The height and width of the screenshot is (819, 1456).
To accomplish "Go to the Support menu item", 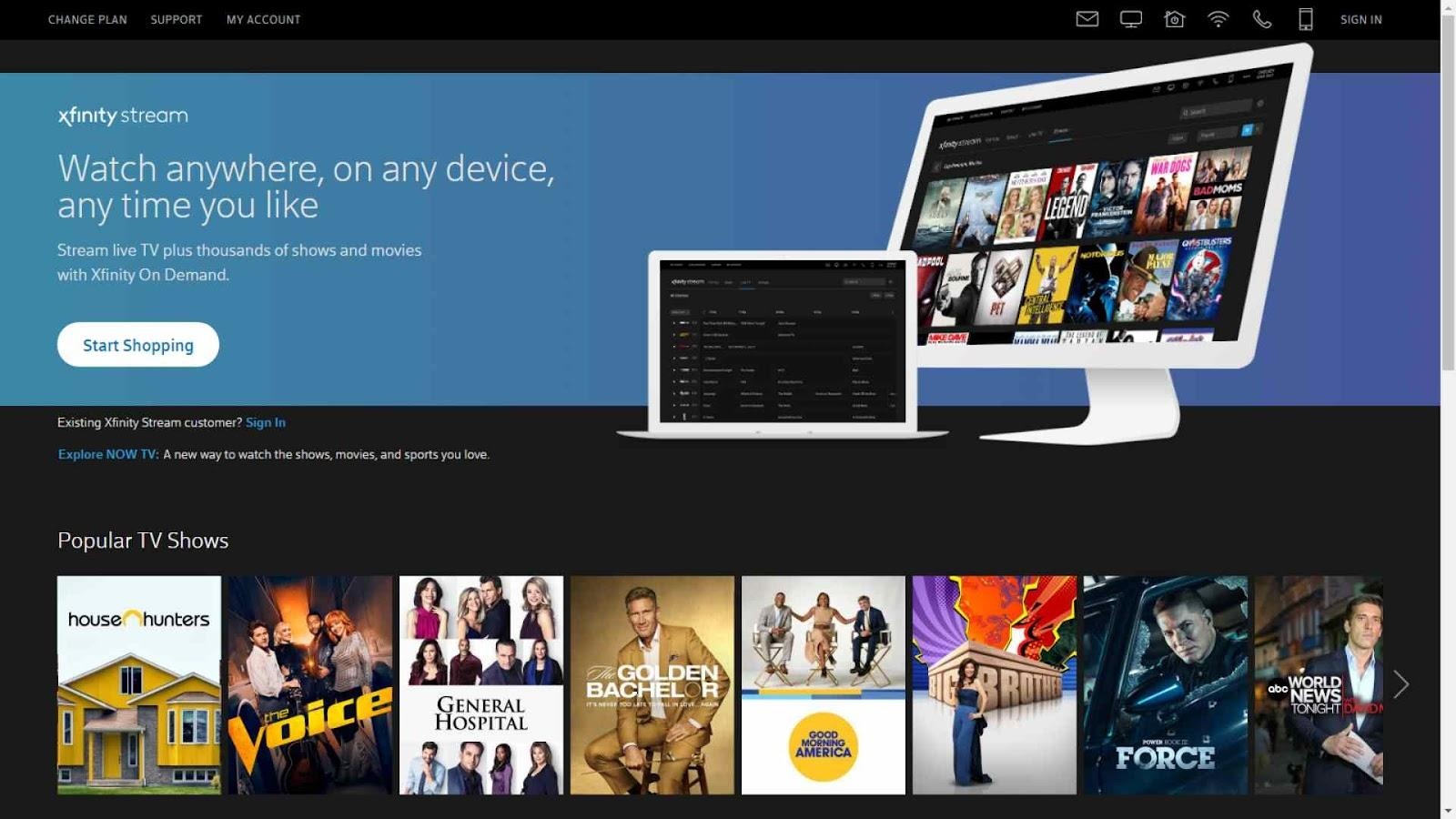I will [177, 19].
